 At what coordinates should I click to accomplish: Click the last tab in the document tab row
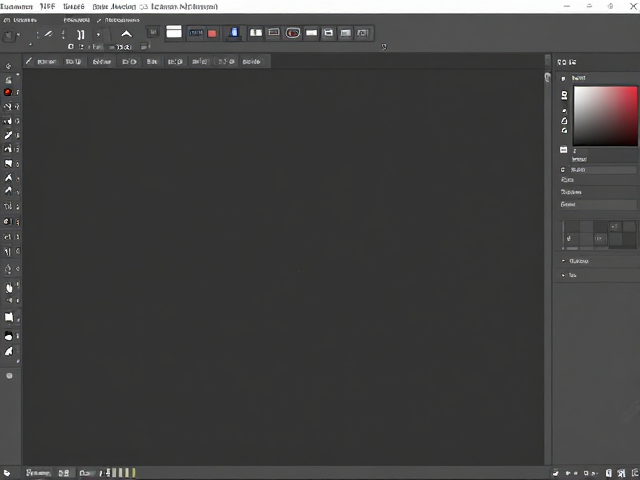[253, 62]
